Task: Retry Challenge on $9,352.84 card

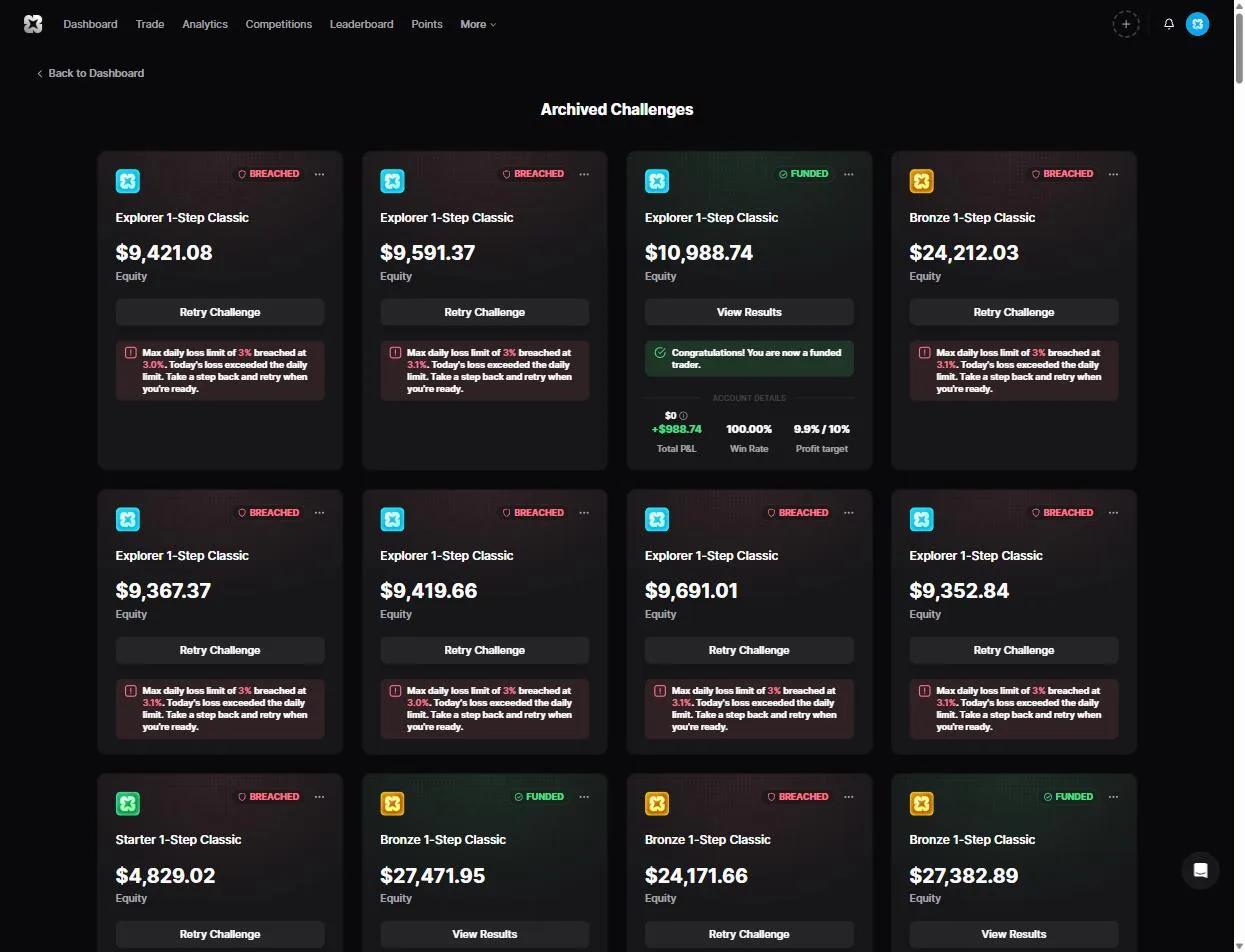Action: click(x=1014, y=650)
